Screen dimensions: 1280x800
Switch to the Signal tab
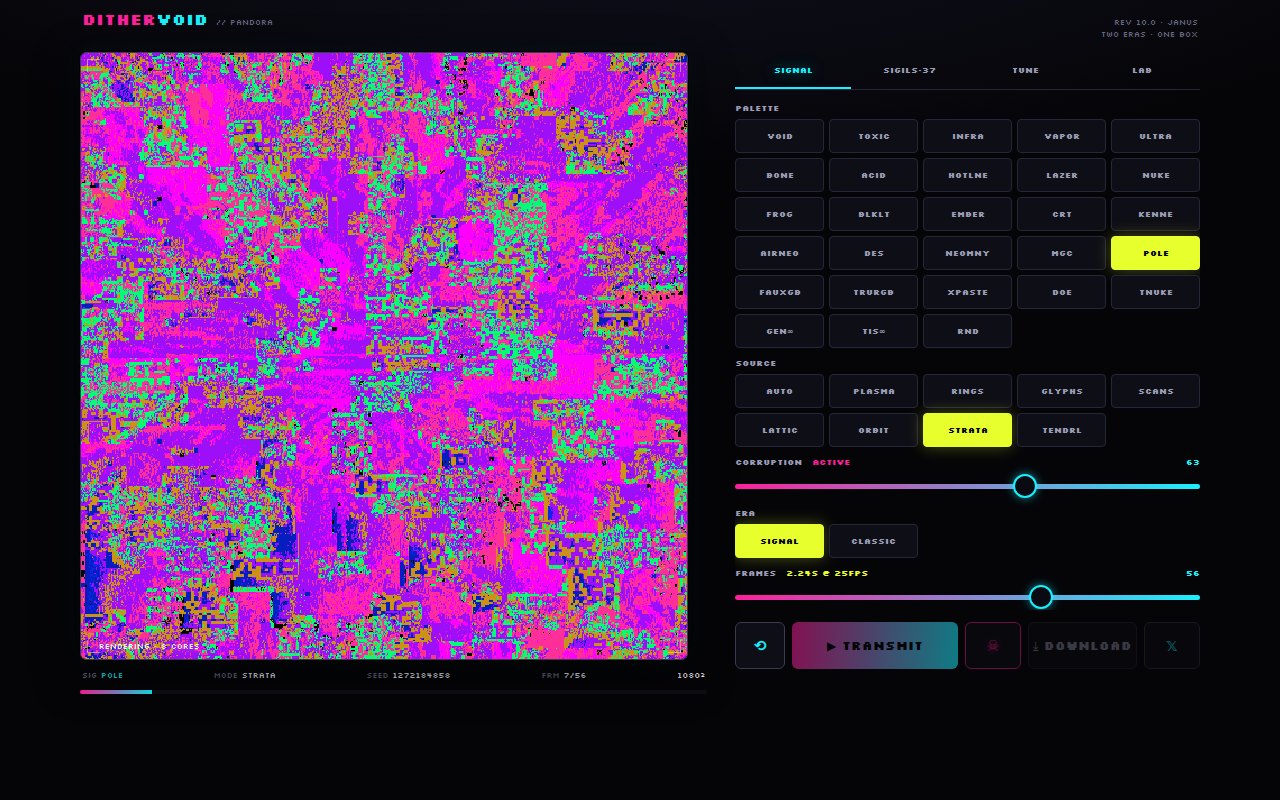coord(793,71)
